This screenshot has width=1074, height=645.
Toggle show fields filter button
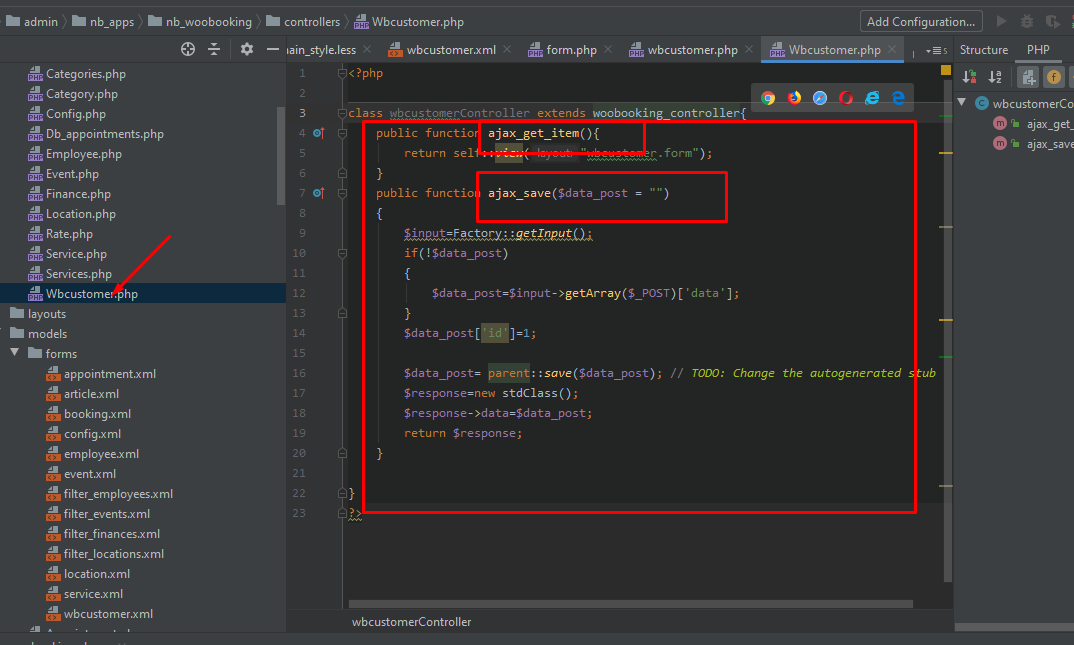(x=1054, y=77)
